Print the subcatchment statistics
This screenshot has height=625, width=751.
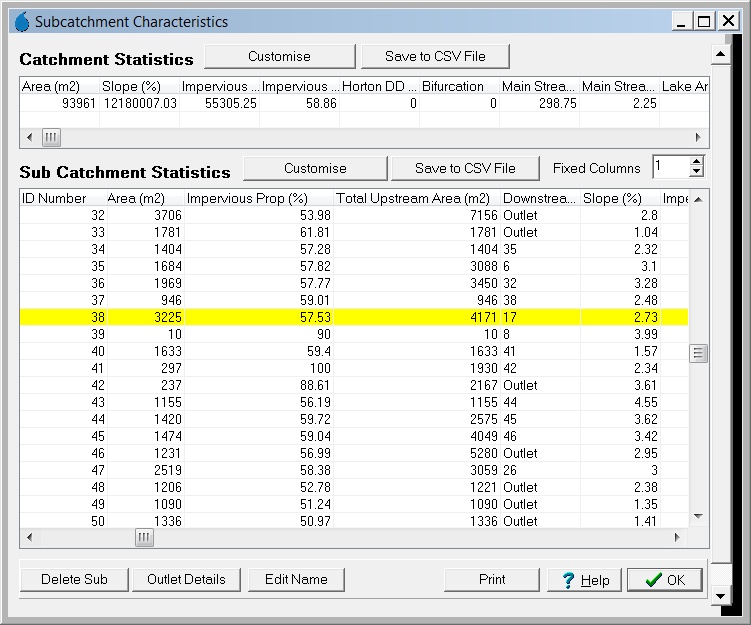tap(492, 579)
